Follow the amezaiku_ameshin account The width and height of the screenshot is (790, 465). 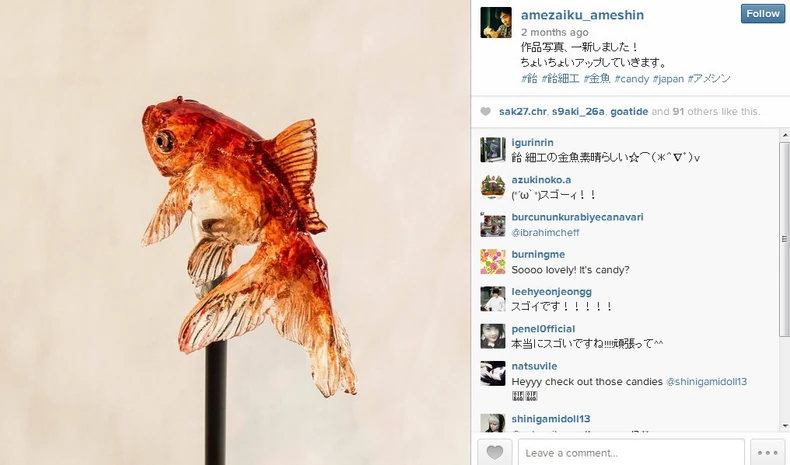click(763, 14)
